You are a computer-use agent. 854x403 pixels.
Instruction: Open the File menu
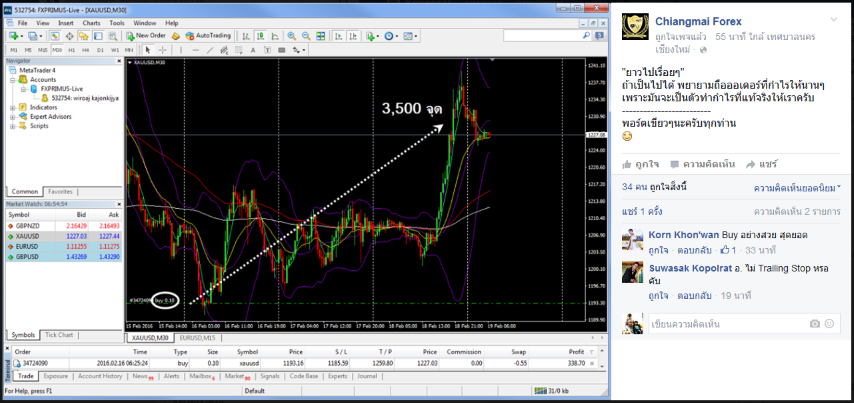22,23
